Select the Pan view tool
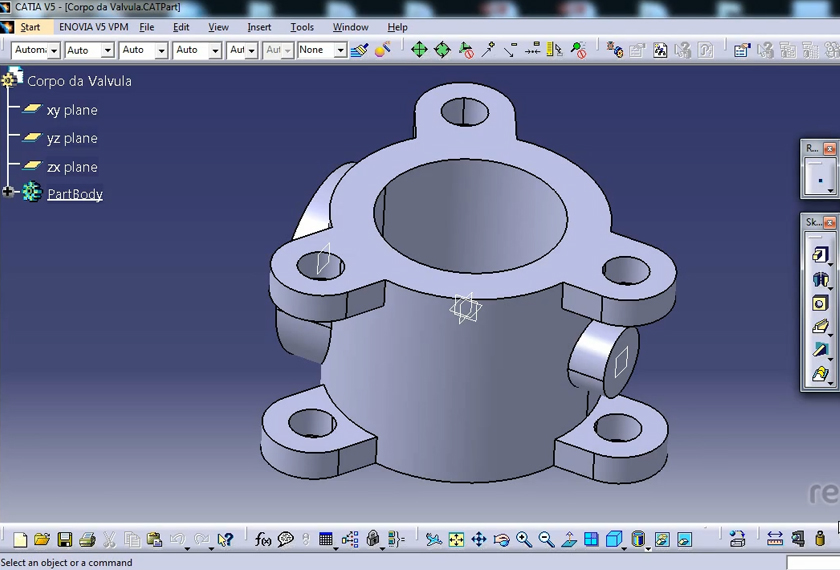This screenshot has width=840, height=570. click(479, 540)
